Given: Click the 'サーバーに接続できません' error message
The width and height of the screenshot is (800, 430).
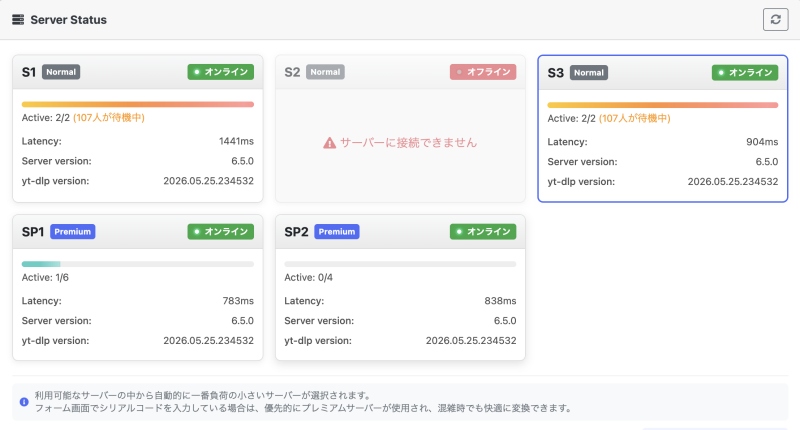Looking at the screenshot, I should [x=408, y=143].
